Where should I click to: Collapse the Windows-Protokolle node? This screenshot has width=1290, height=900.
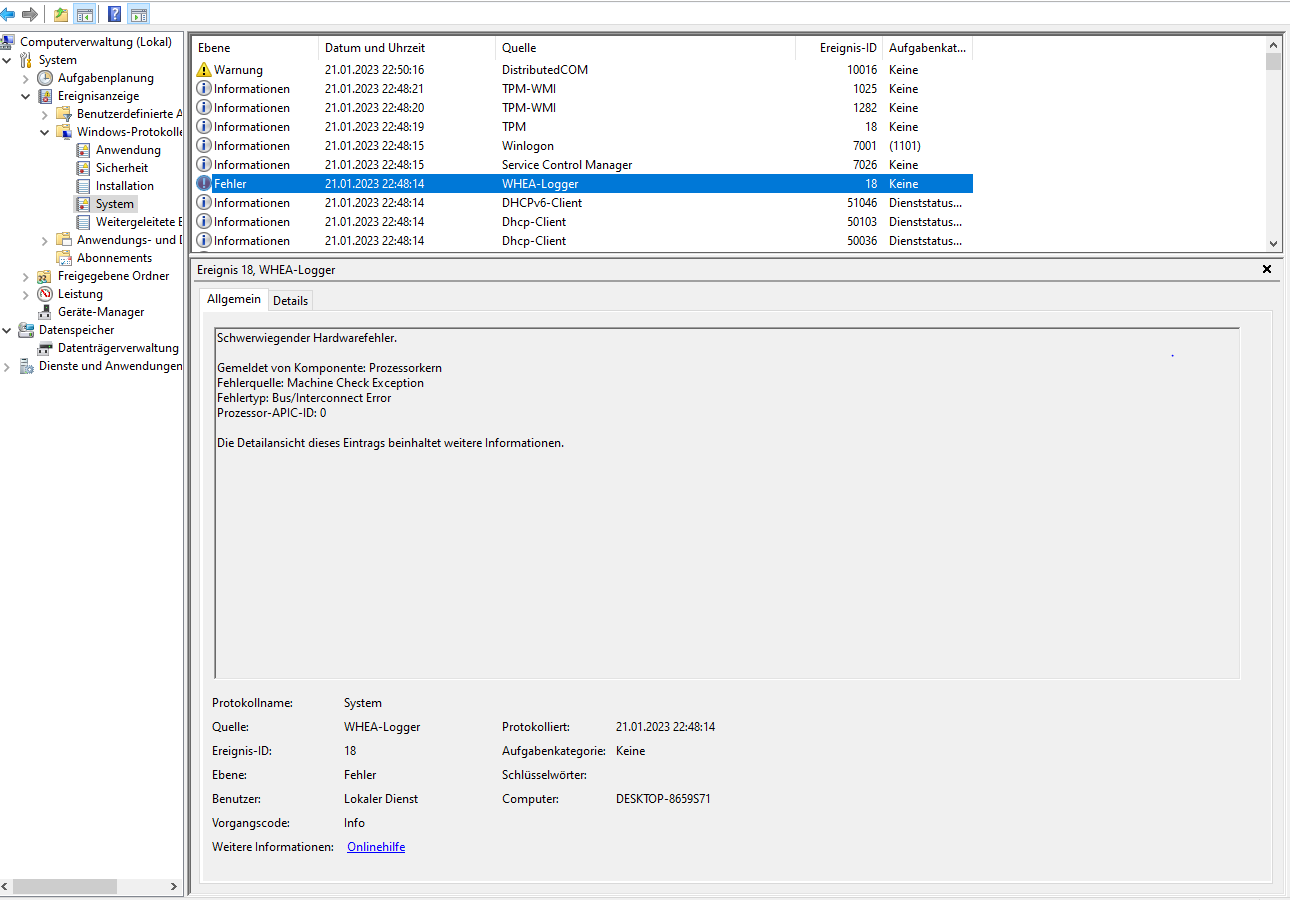[45, 132]
